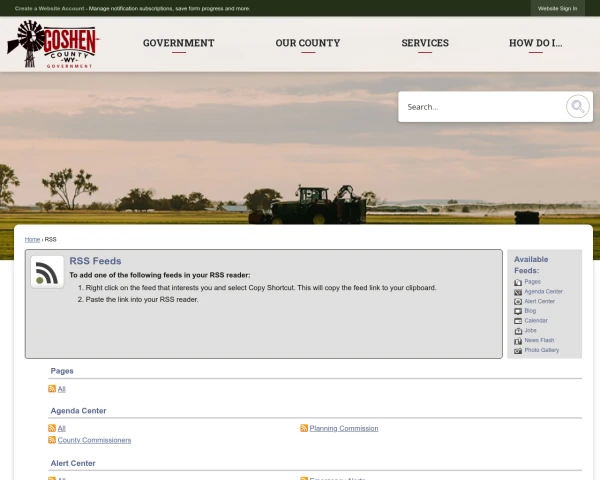Click RSS icon beside County Commissioners feed
This screenshot has width=600, height=480.
(x=52, y=440)
